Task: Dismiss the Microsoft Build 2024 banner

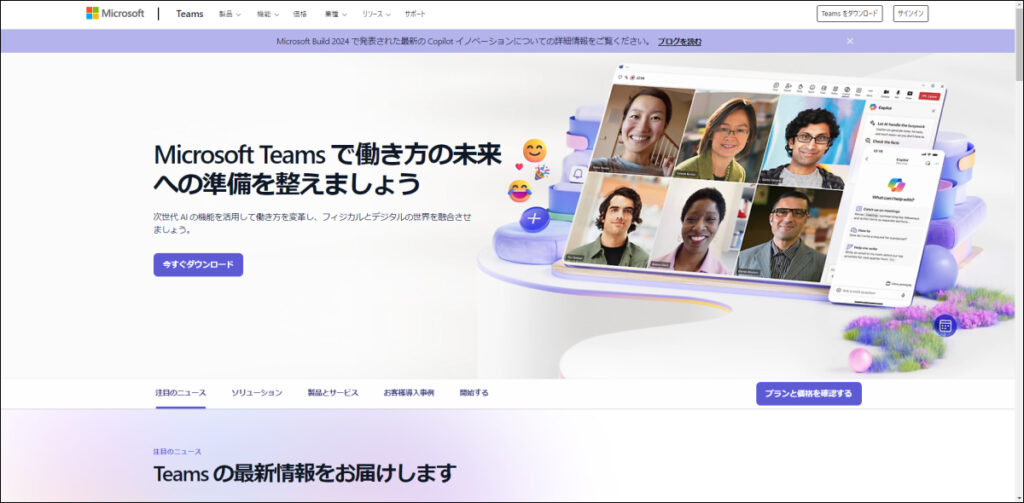Action: point(850,41)
